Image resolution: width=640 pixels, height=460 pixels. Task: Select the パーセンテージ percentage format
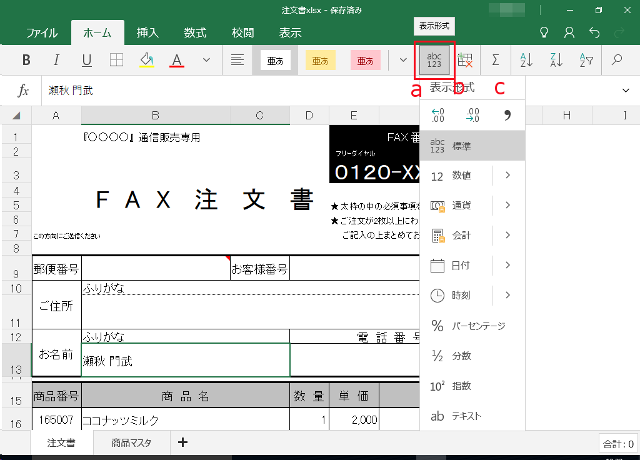[x=472, y=325]
